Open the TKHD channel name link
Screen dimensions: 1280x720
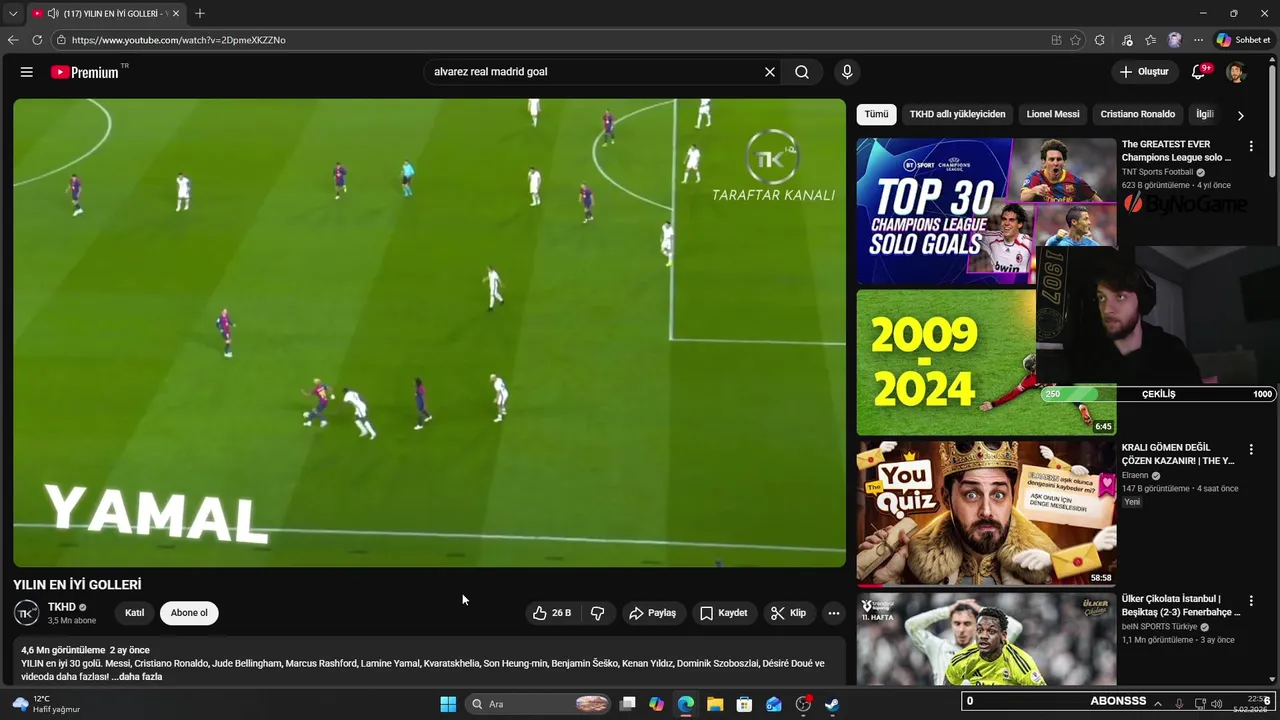tap(62, 607)
